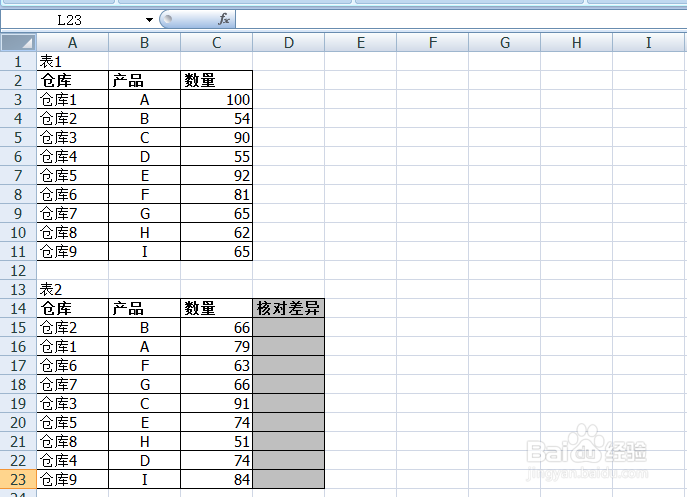Viewport: 687px width, 497px height.
Task: Click inside the formula bar
Action: coord(461,19)
